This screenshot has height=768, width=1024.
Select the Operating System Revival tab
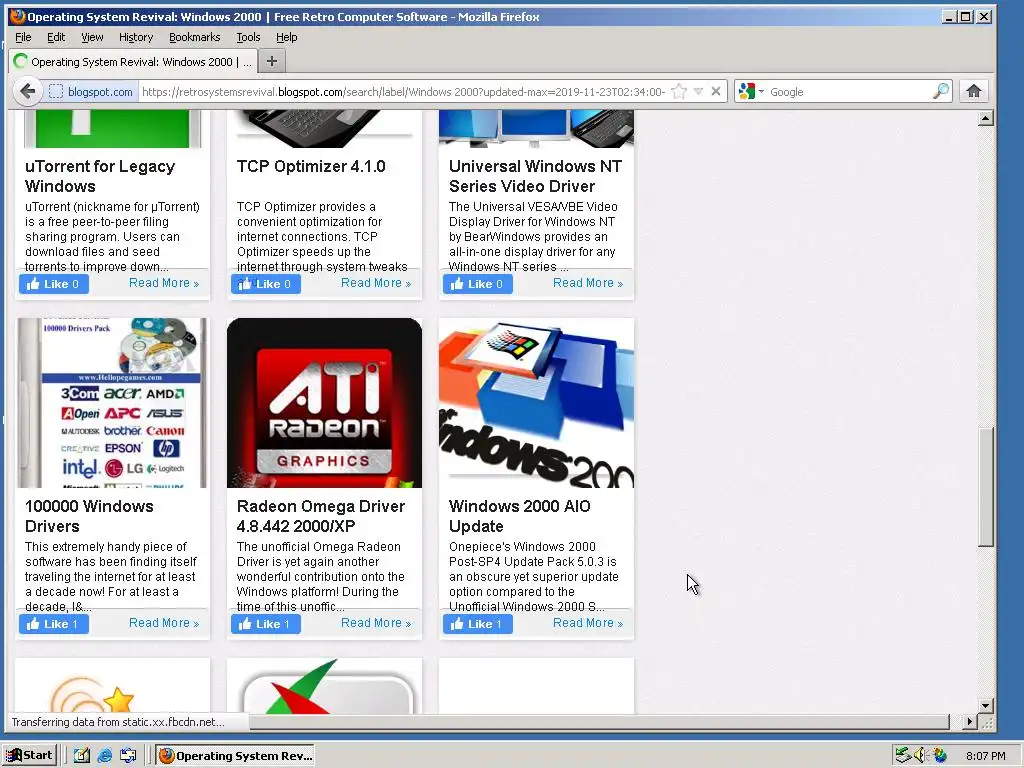tap(133, 61)
